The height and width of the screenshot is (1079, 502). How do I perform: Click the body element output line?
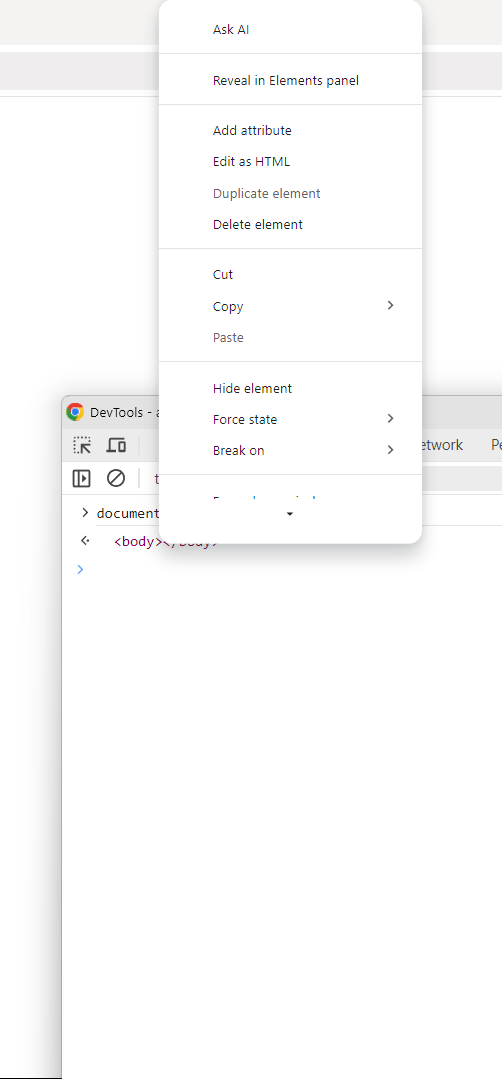click(166, 542)
